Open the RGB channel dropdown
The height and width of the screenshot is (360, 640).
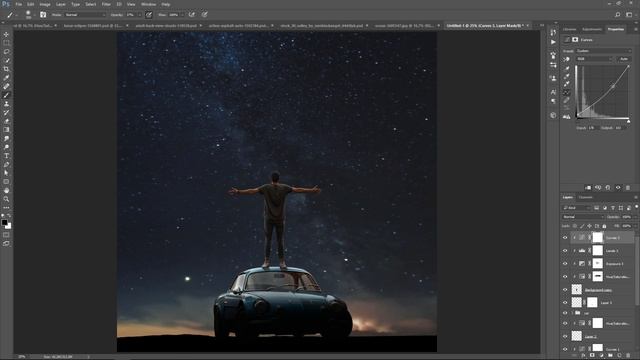[x=594, y=59]
